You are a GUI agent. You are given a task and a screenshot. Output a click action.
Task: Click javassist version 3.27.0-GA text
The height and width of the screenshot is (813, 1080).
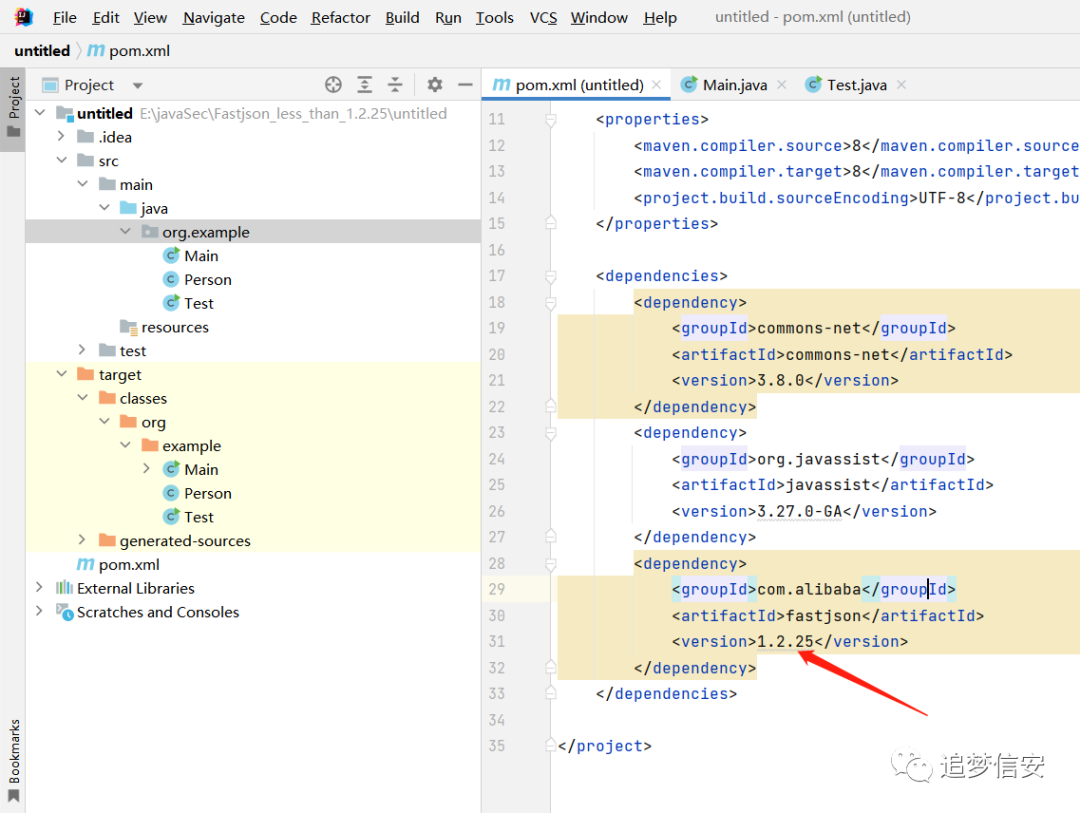coord(800,512)
